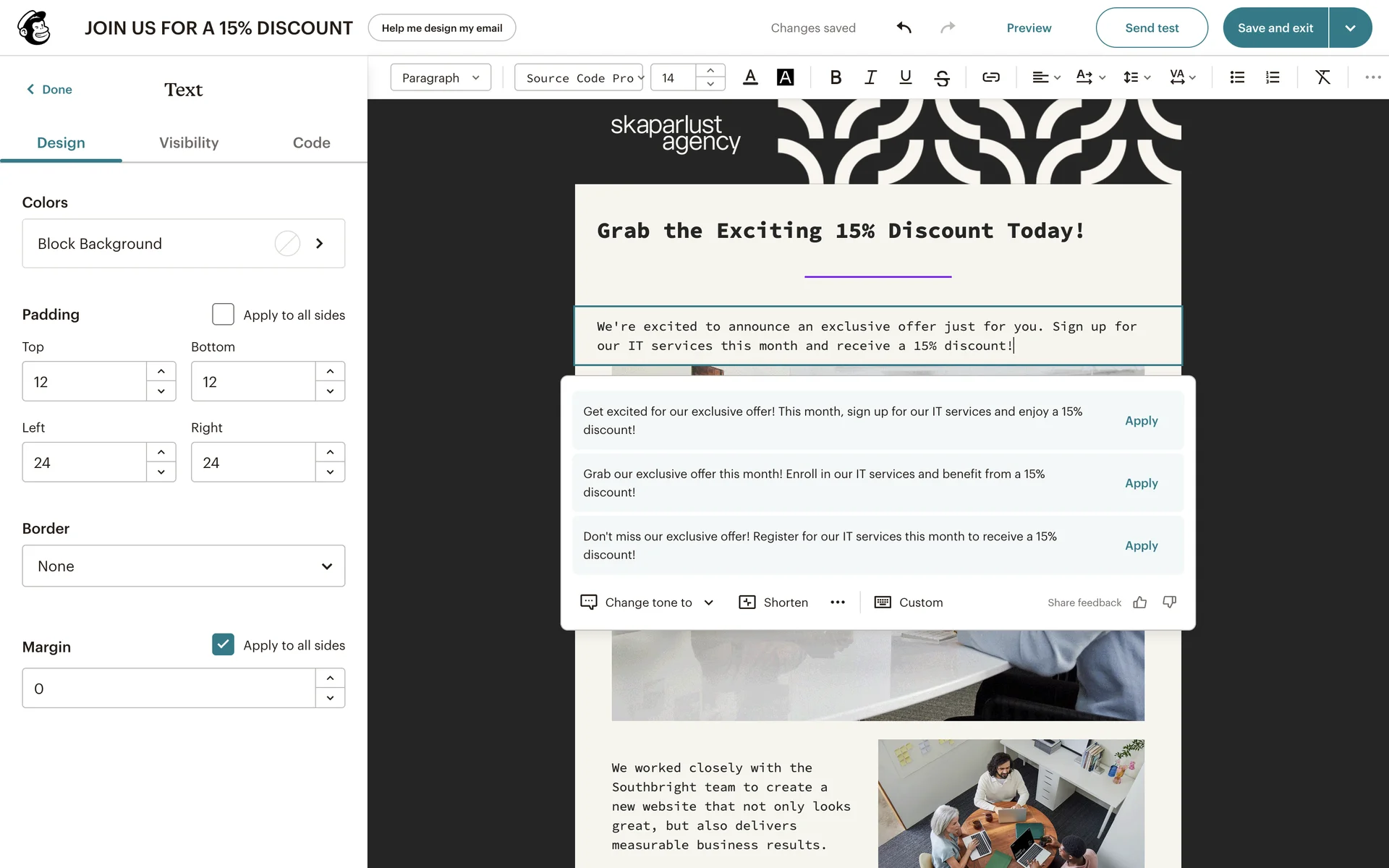This screenshot has height=868, width=1389.
Task: Click the strikethrough icon
Action: (x=941, y=77)
